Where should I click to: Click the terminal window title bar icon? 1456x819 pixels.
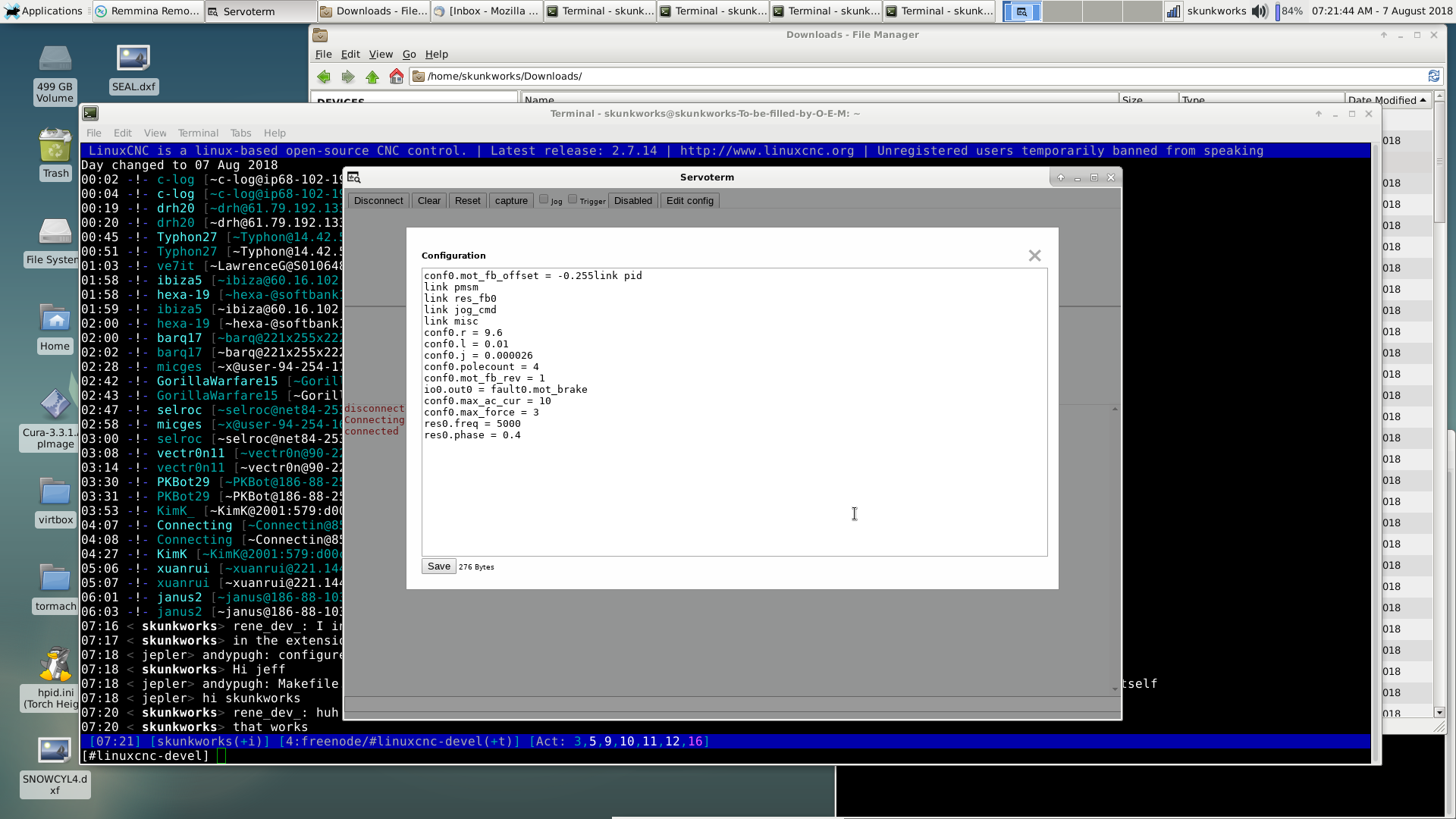coord(90,113)
